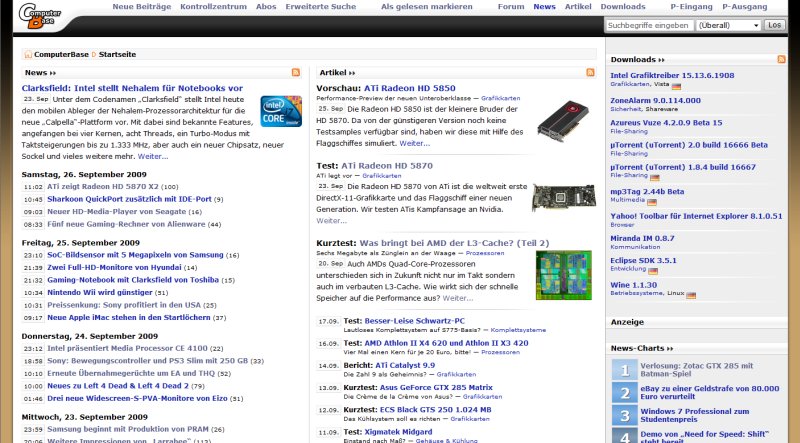Open Miranda IM 0.8.7 download

pyautogui.click(x=642, y=238)
